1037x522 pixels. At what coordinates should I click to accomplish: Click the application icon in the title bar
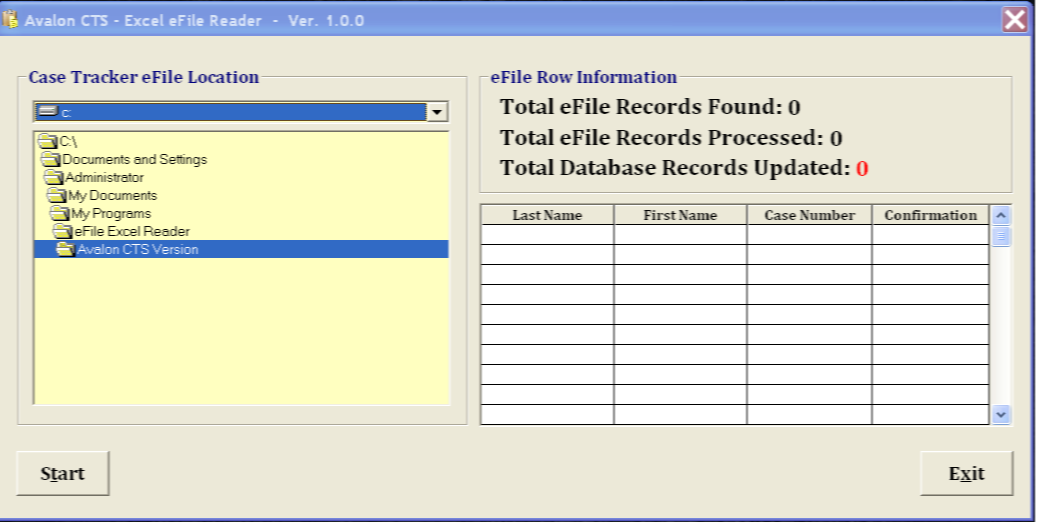point(10,20)
